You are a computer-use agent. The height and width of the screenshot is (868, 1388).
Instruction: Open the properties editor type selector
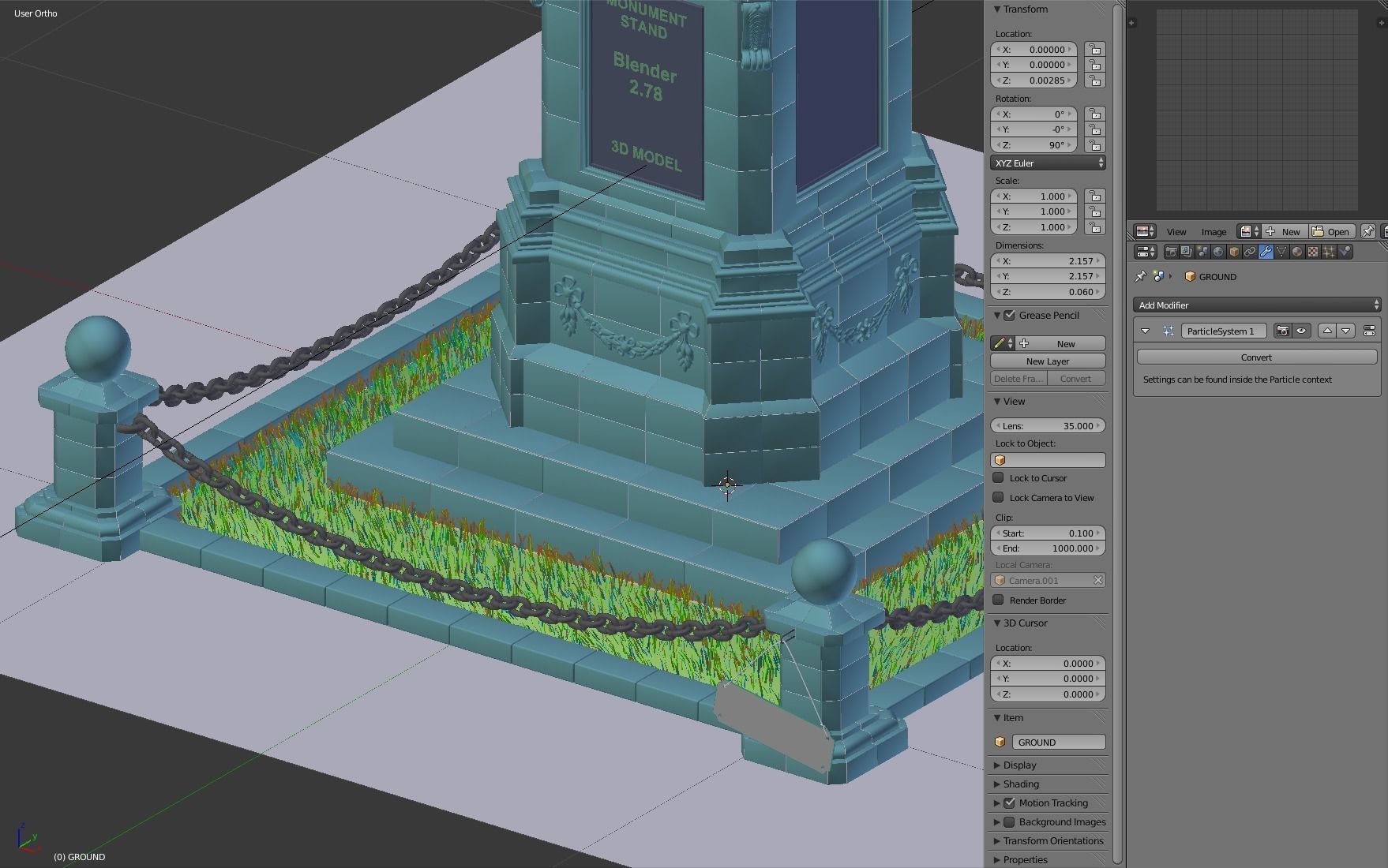[1145, 252]
